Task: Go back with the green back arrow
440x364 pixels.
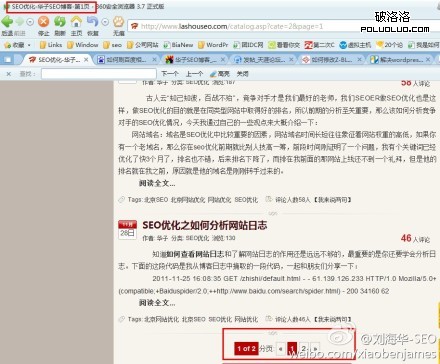Action: pyautogui.click(x=7, y=22)
